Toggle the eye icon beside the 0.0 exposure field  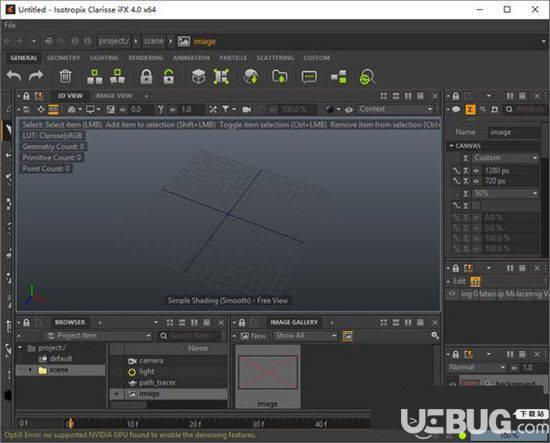tap(122, 110)
